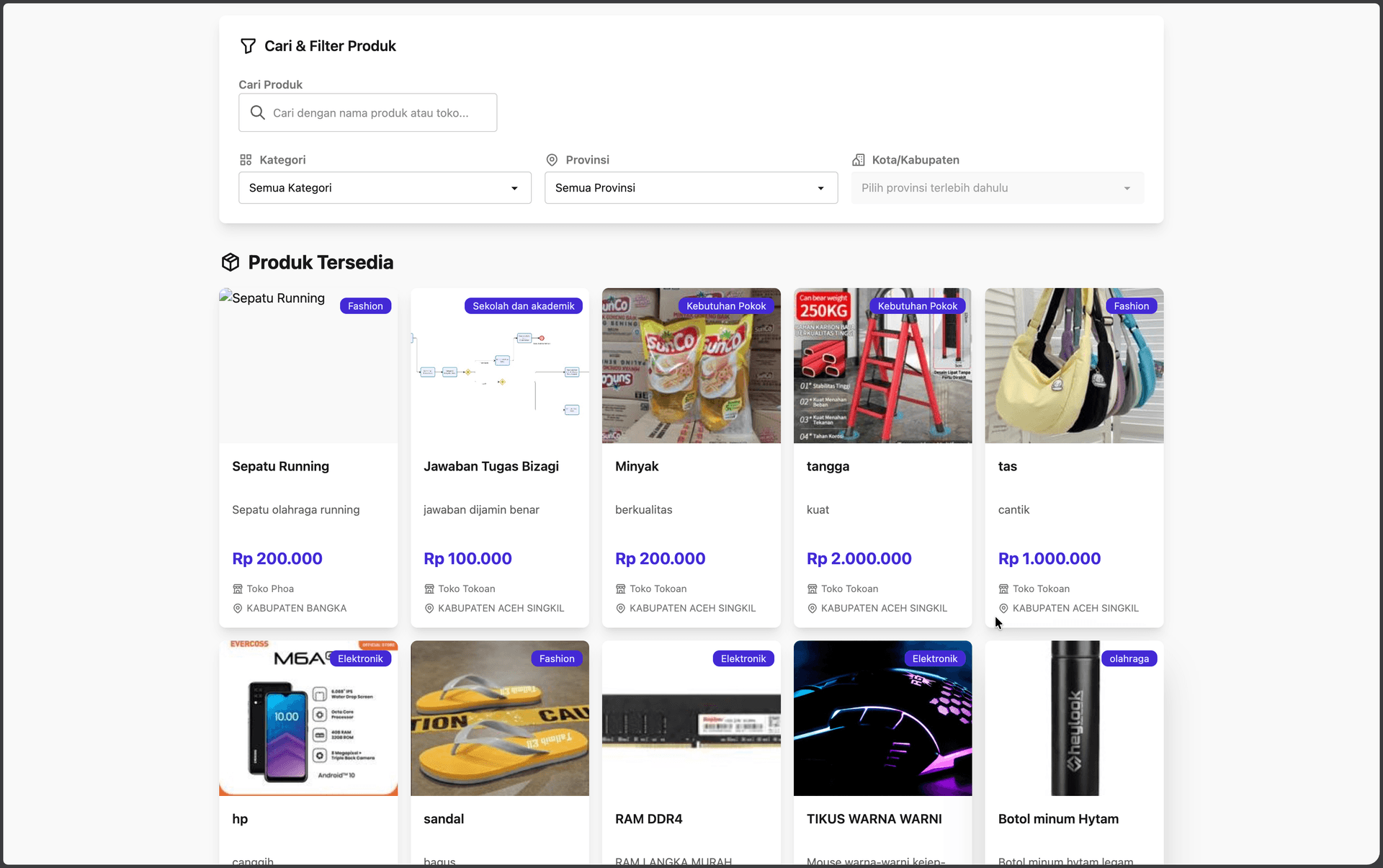Click the Elektronik badge on RAM DDR4
Viewport: 1383px width, 868px height.
pyautogui.click(x=743, y=659)
